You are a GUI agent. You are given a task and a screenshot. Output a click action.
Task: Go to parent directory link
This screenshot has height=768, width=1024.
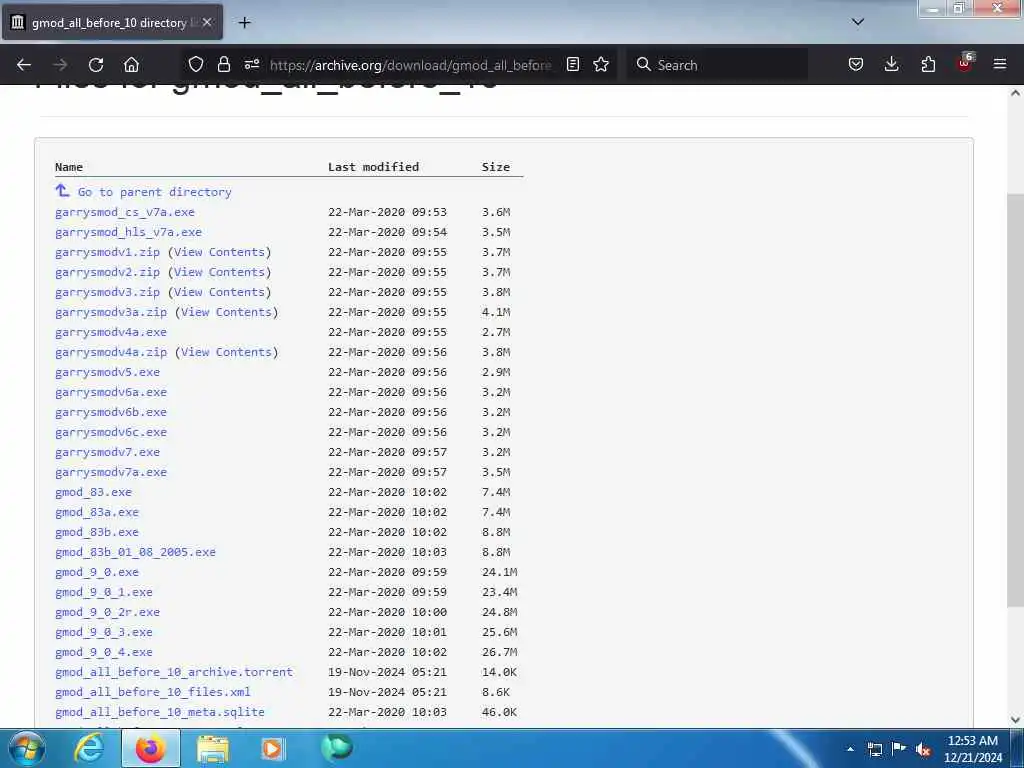coord(155,192)
